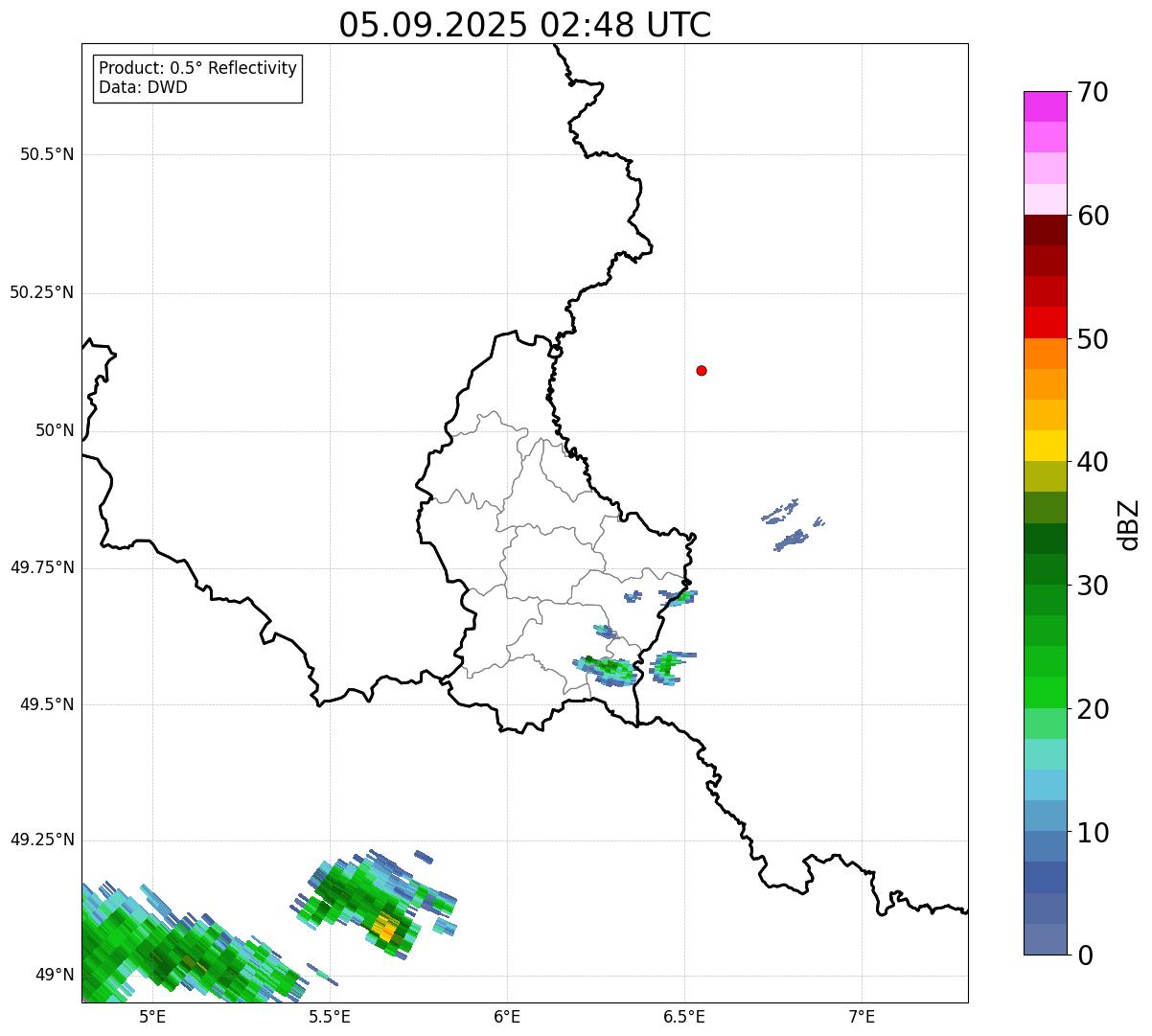Click the plot title showing 02:48 UTC
1152x1036 pixels.
point(525,25)
